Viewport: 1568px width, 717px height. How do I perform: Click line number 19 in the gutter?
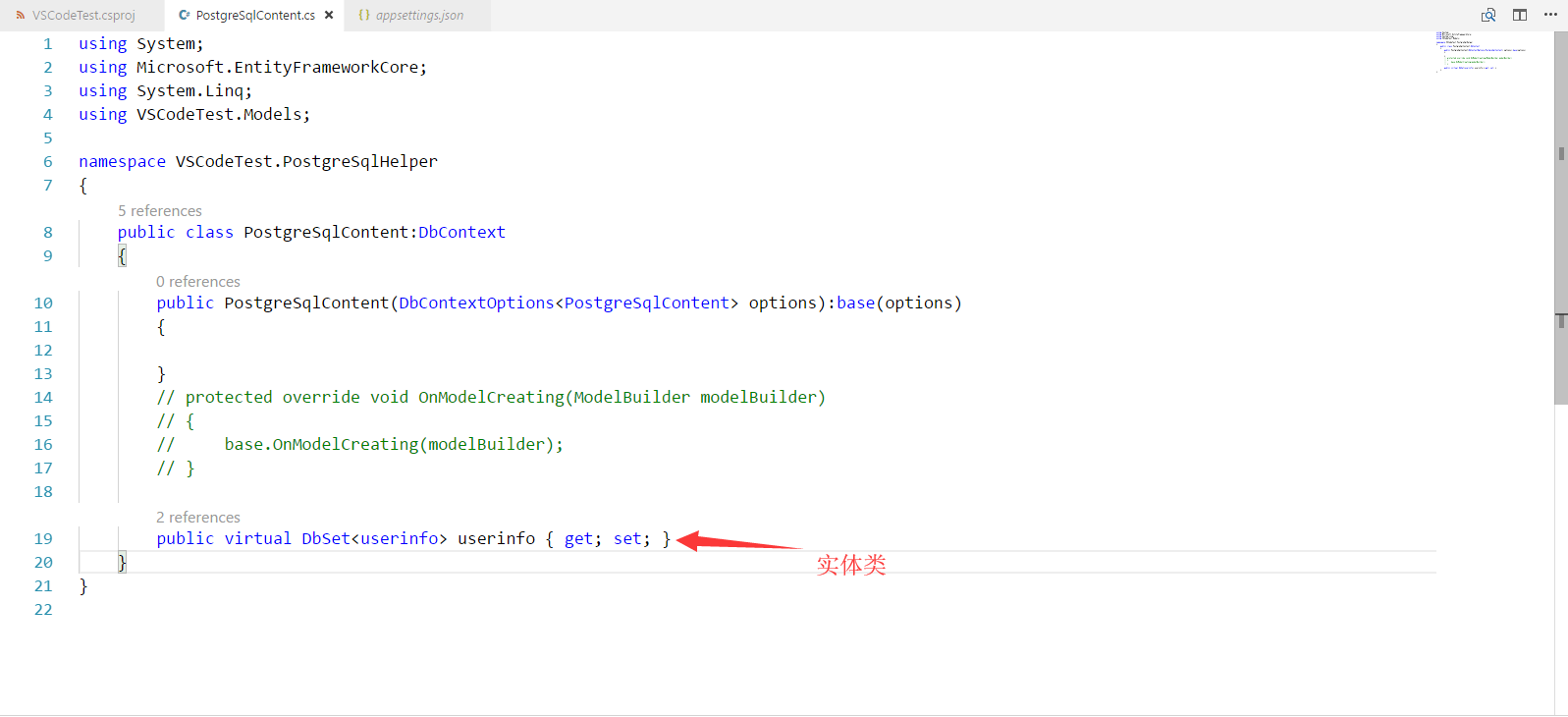point(43,539)
